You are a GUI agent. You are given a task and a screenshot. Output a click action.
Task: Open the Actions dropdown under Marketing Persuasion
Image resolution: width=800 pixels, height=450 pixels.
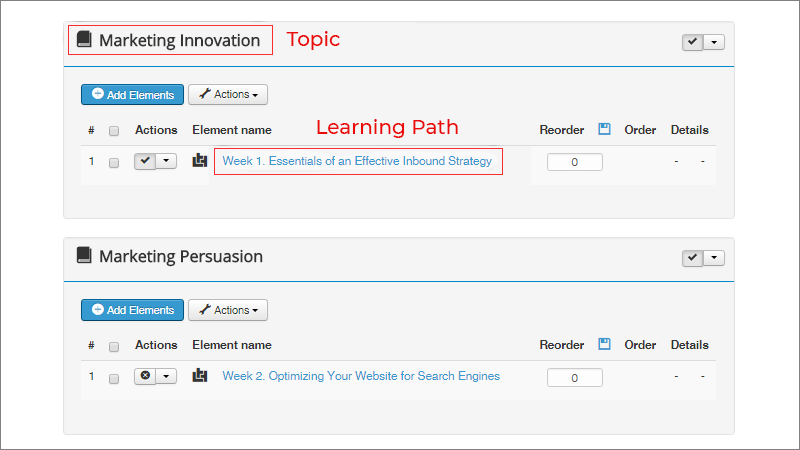coord(228,310)
